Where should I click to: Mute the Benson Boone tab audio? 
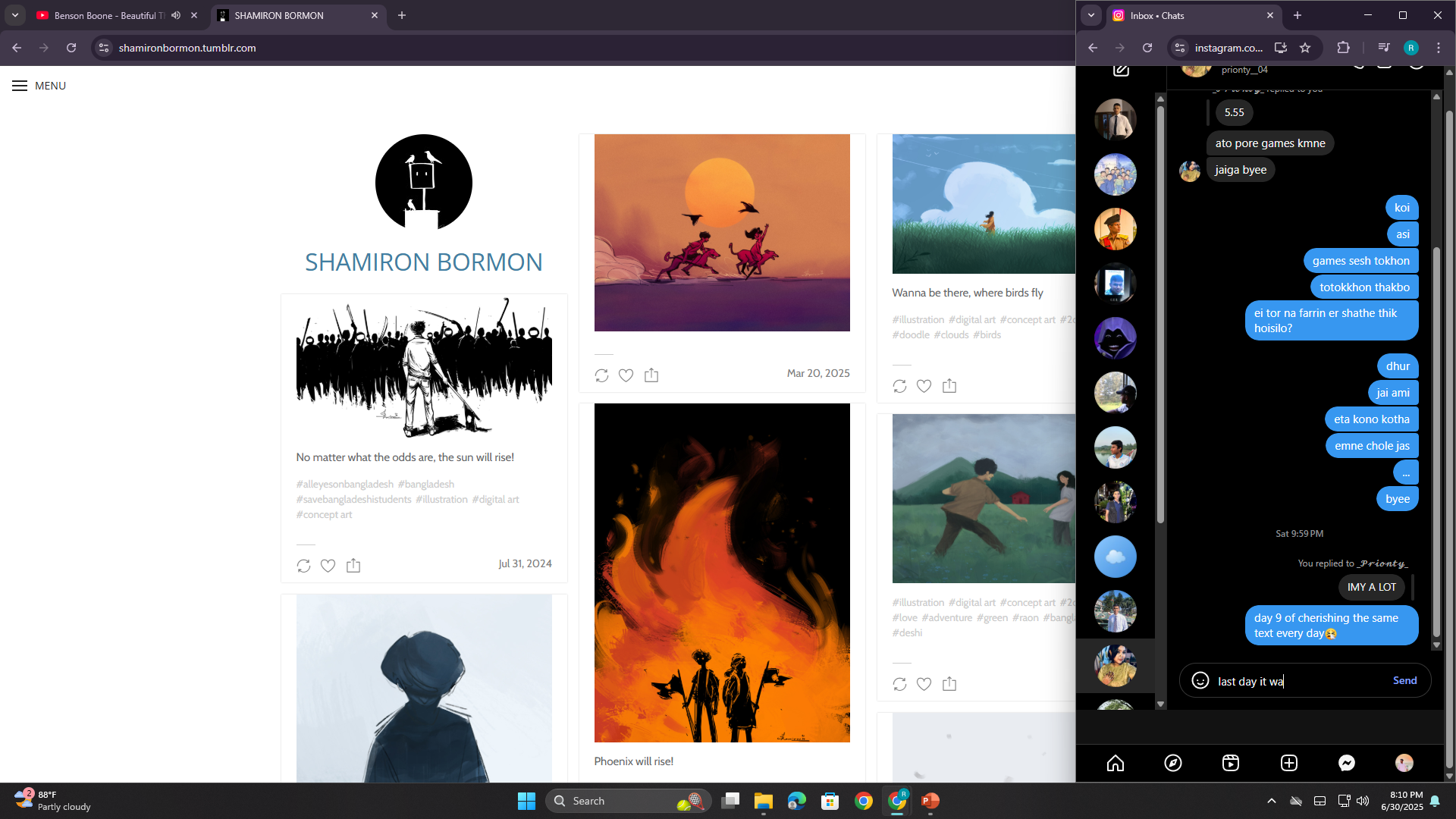pyautogui.click(x=176, y=15)
